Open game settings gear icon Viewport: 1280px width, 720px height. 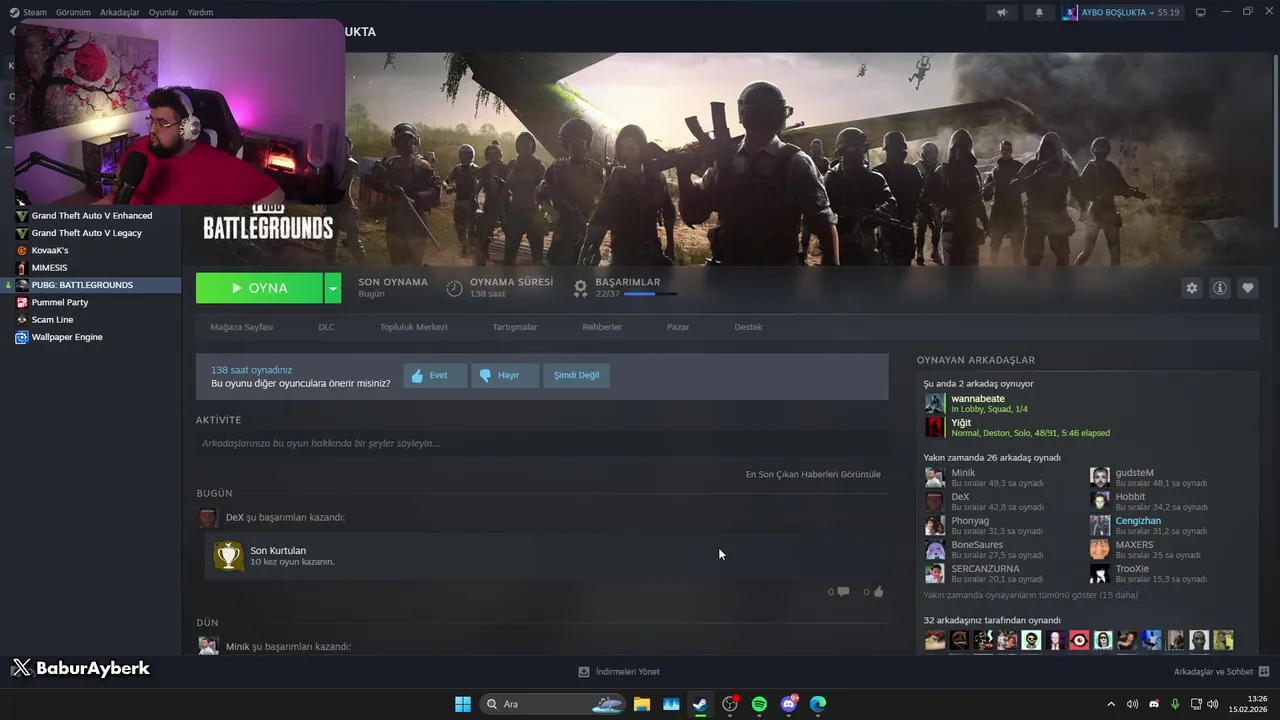click(1191, 288)
